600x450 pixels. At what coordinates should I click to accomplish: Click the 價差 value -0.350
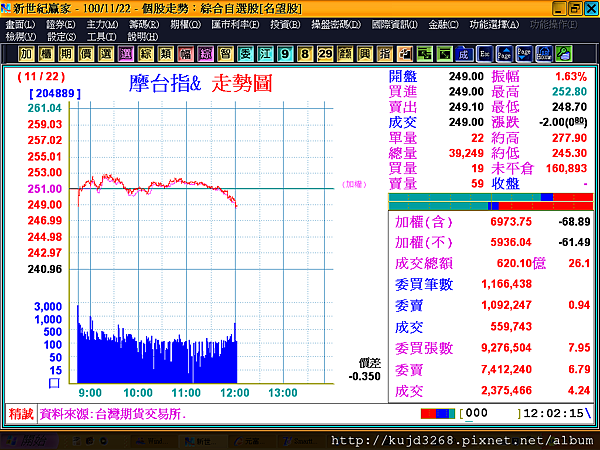pos(365,376)
